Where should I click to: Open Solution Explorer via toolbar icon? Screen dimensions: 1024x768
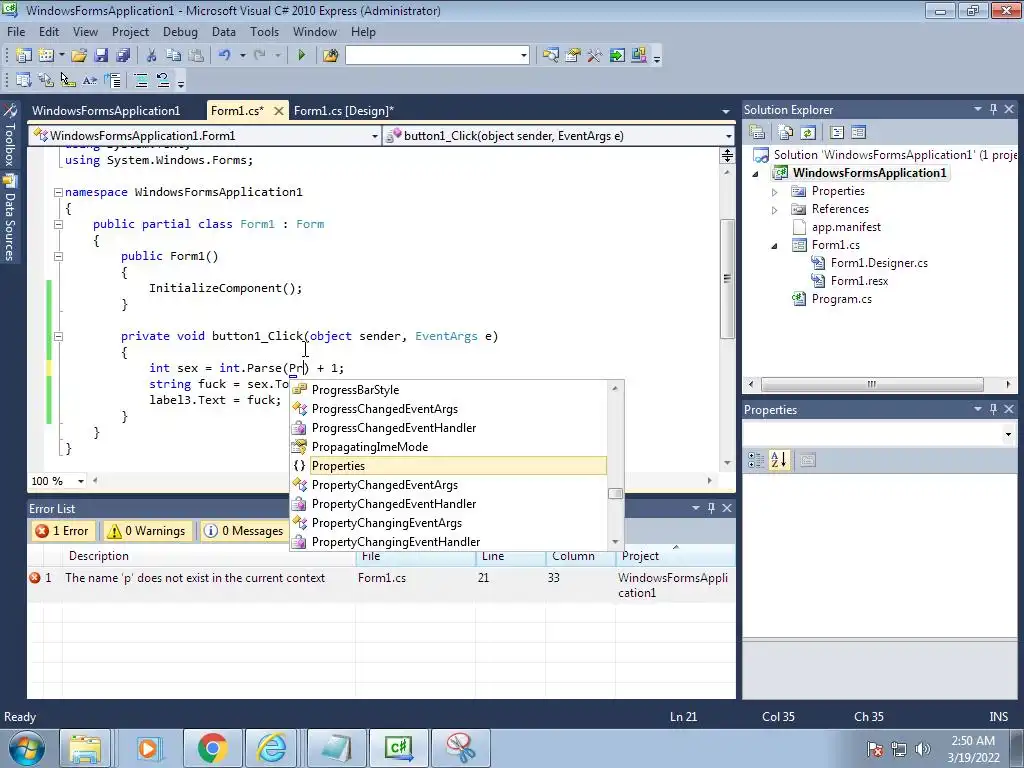tap(551, 56)
